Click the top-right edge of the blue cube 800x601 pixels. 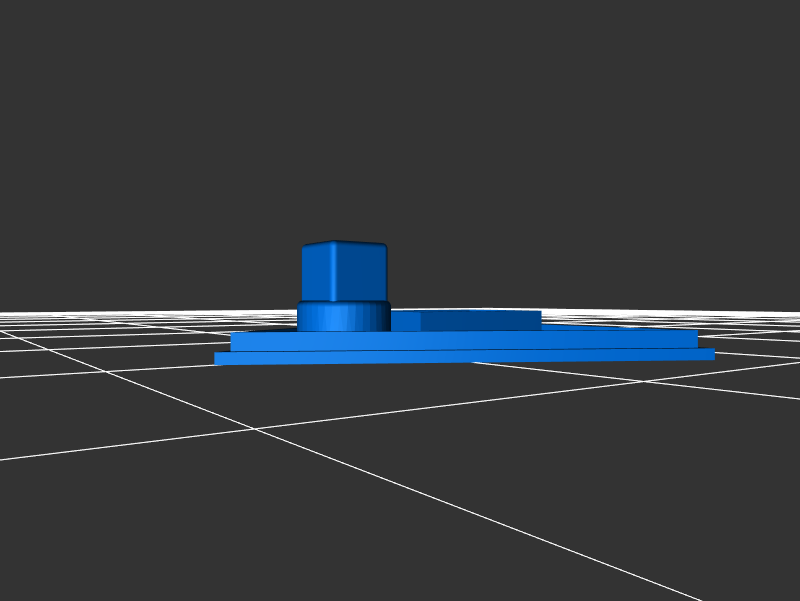point(385,247)
